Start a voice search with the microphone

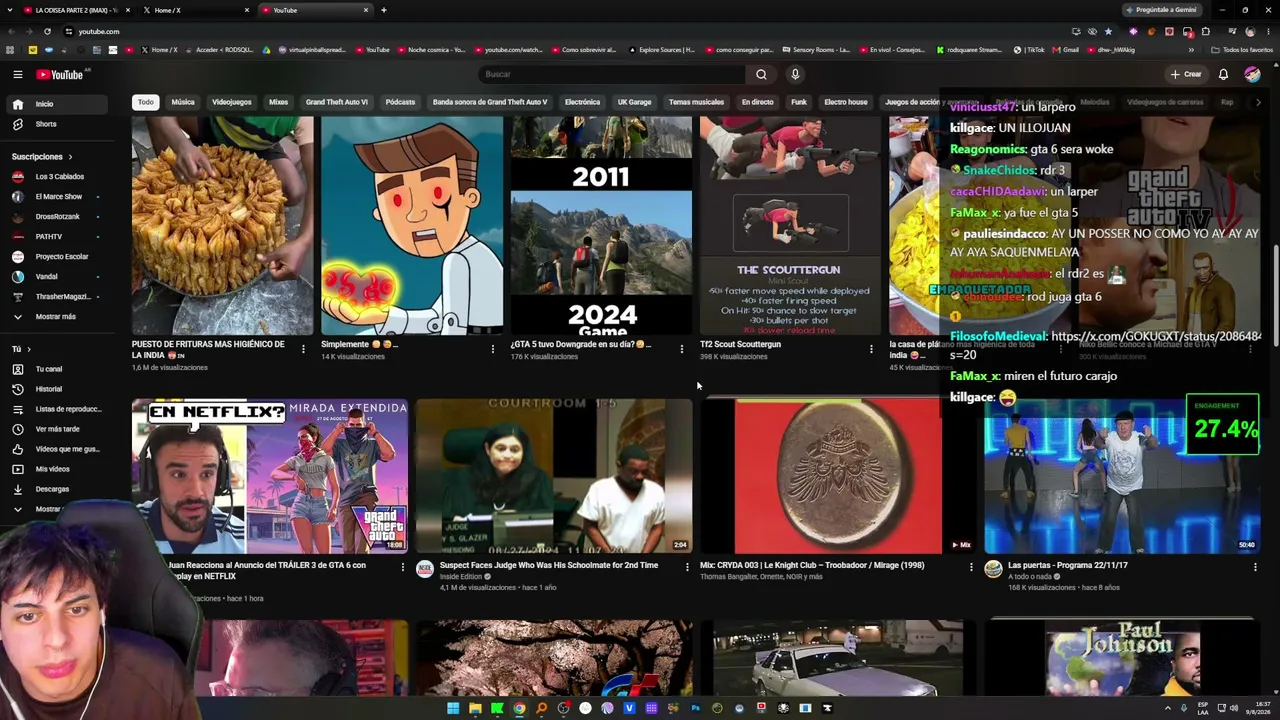[x=795, y=74]
